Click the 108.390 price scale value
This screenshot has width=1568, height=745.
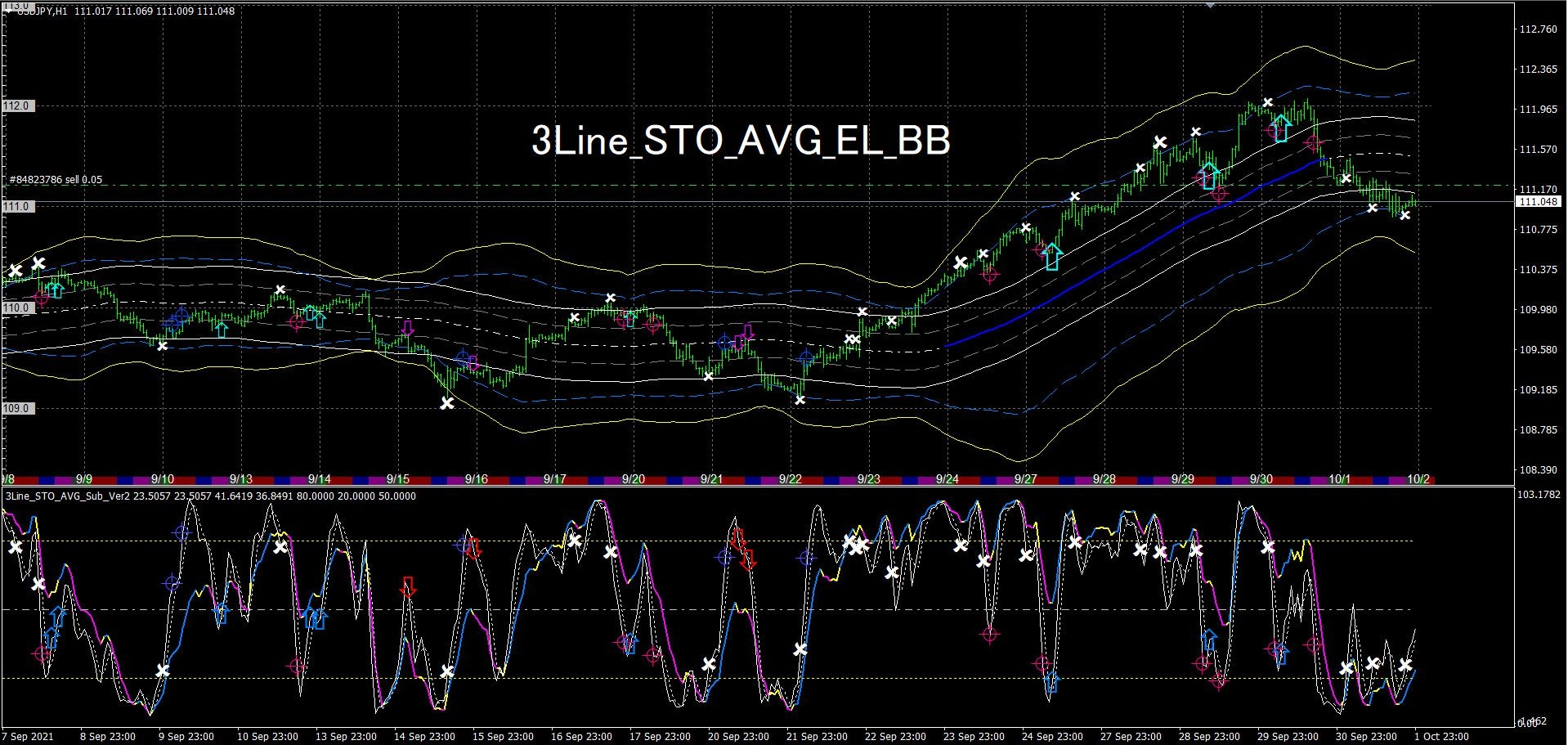coord(1538,470)
